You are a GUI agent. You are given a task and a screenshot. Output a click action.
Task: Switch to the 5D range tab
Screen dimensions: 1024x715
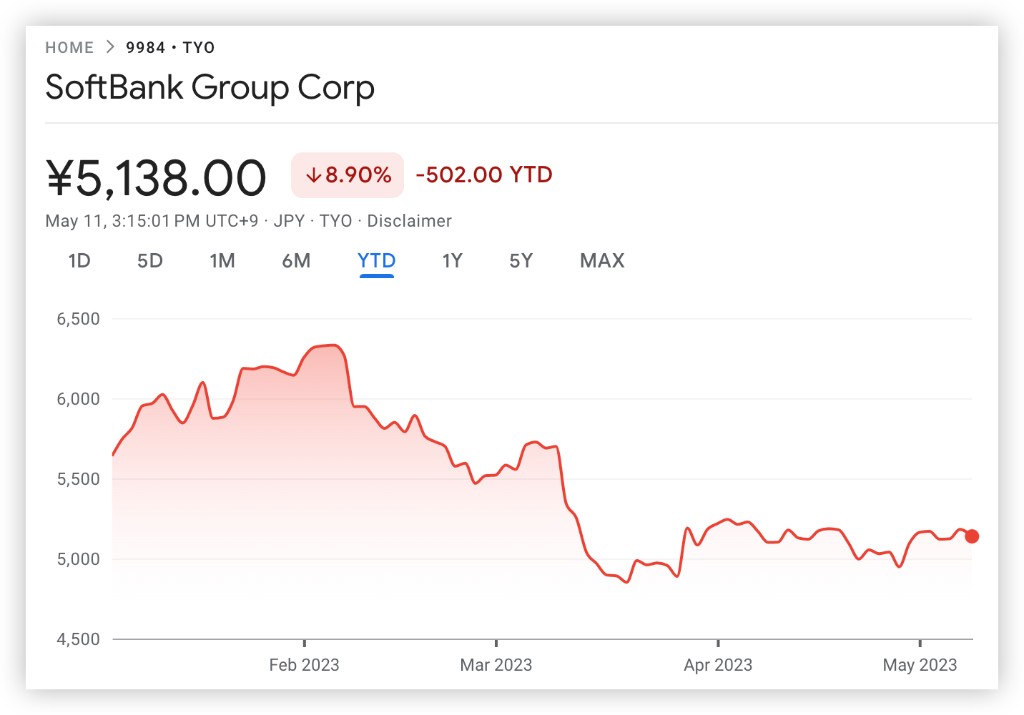(x=150, y=261)
